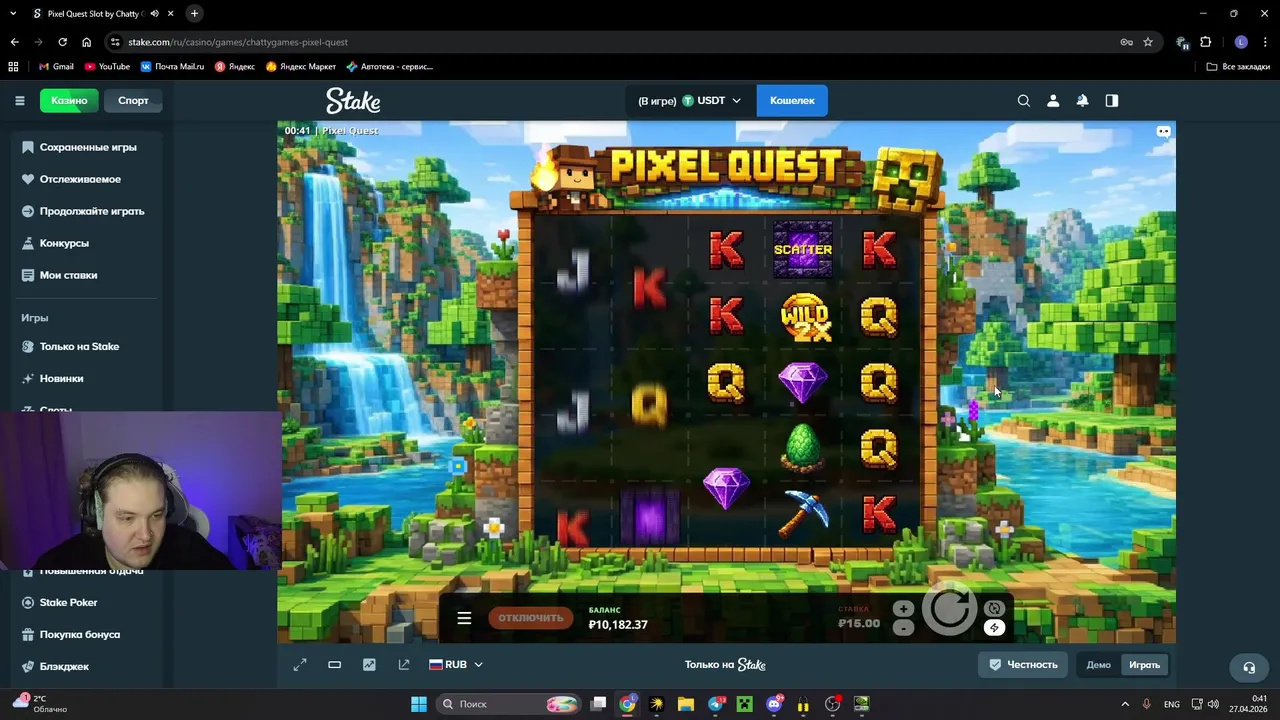Screen dimensions: 1280x720
Task: Open the extensions puzzle icon
Action: [x=1205, y=42]
